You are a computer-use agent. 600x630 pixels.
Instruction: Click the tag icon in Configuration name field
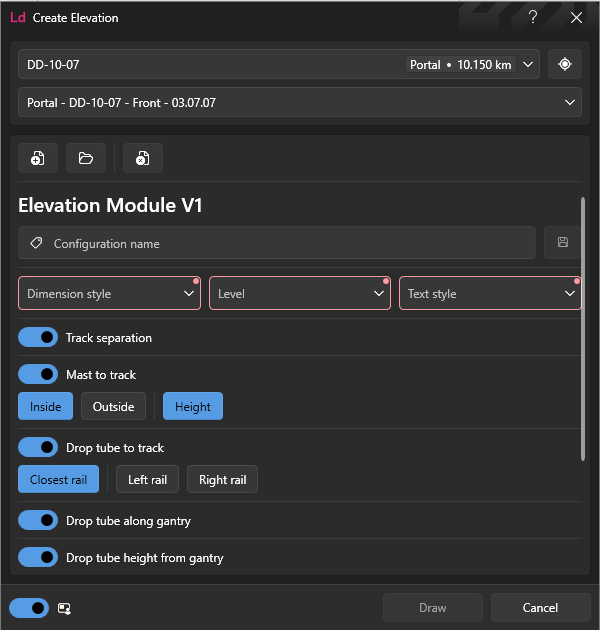pos(36,243)
